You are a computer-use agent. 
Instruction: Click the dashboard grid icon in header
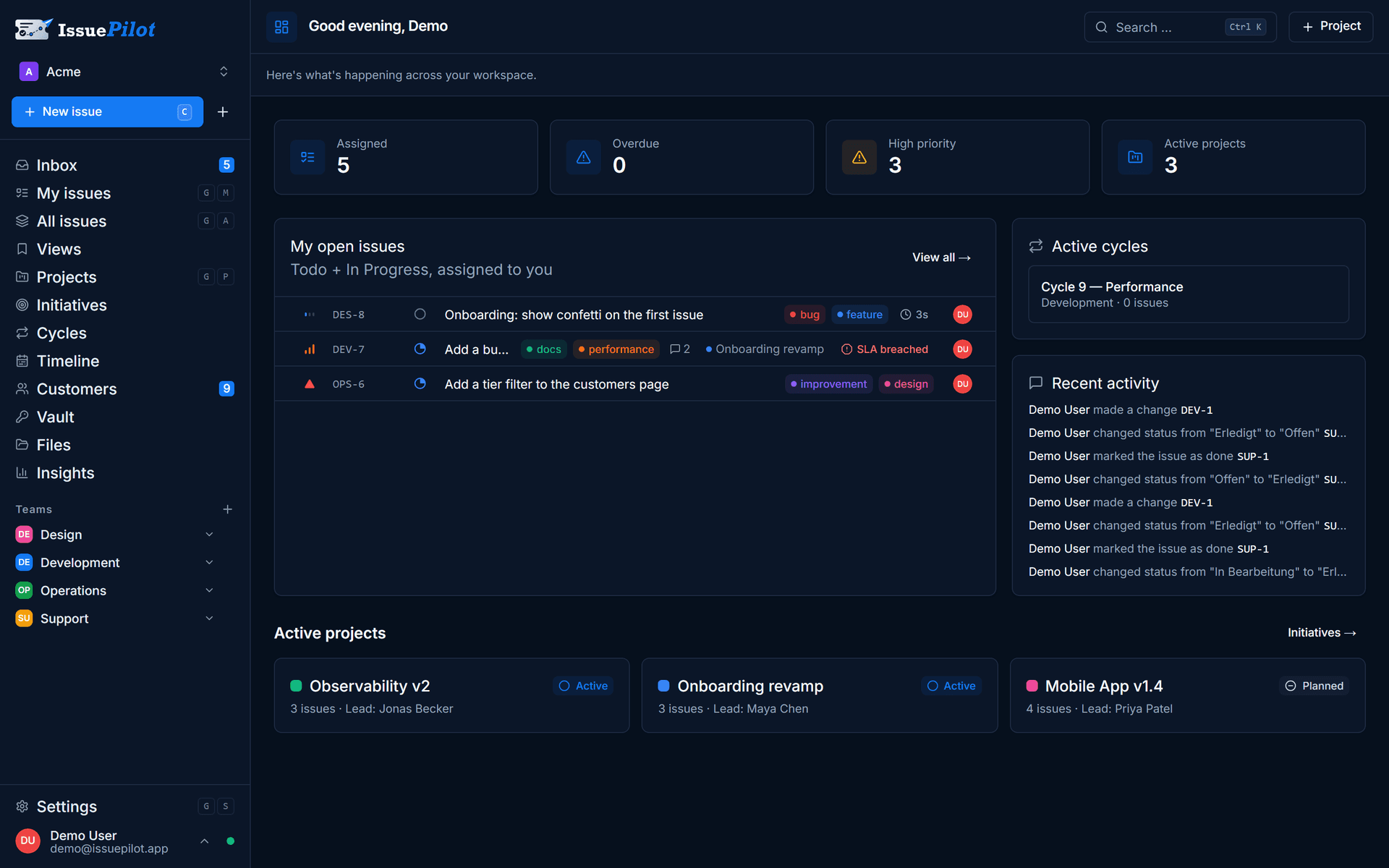click(x=281, y=27)
